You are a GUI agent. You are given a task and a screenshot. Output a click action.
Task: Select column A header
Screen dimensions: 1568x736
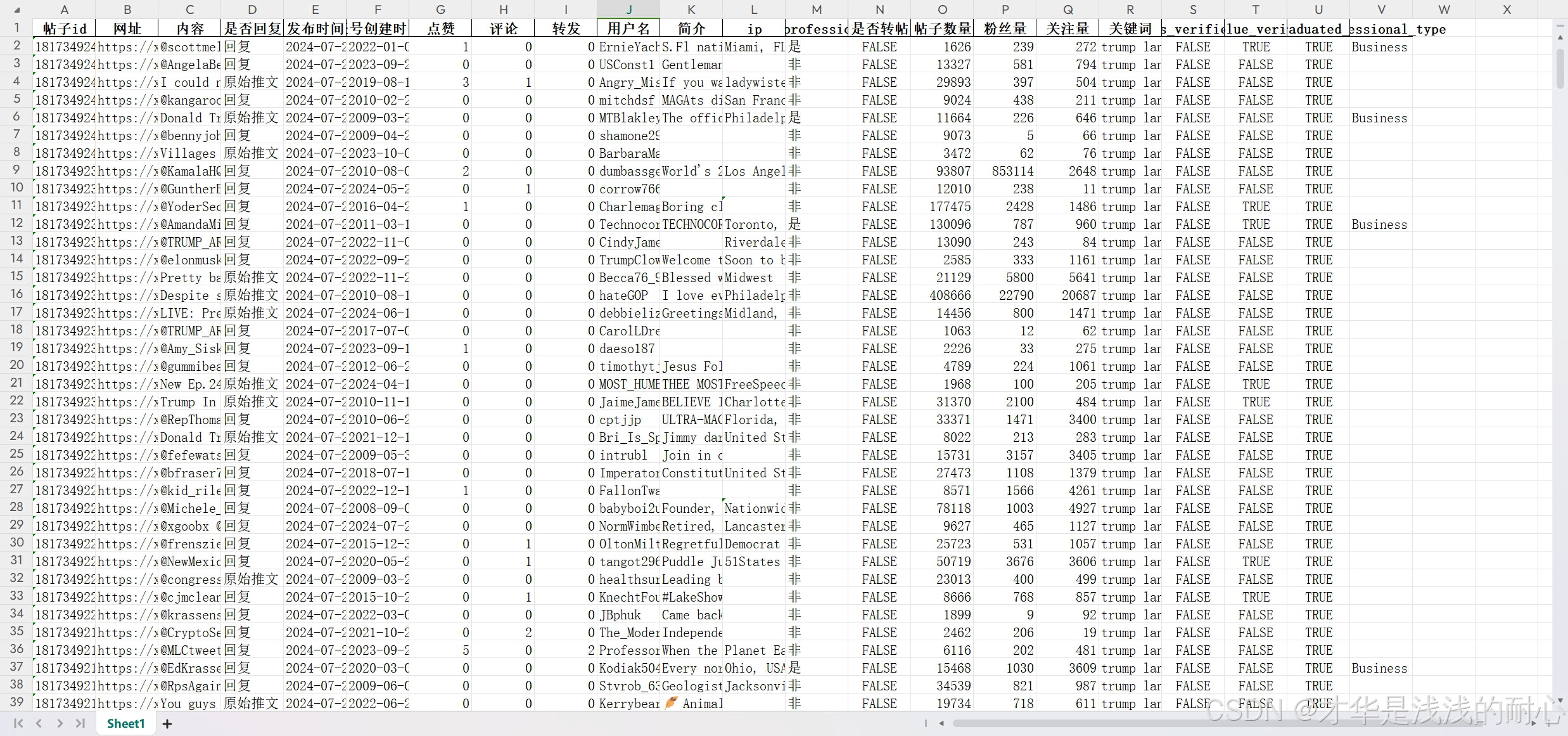click(64, 10)
